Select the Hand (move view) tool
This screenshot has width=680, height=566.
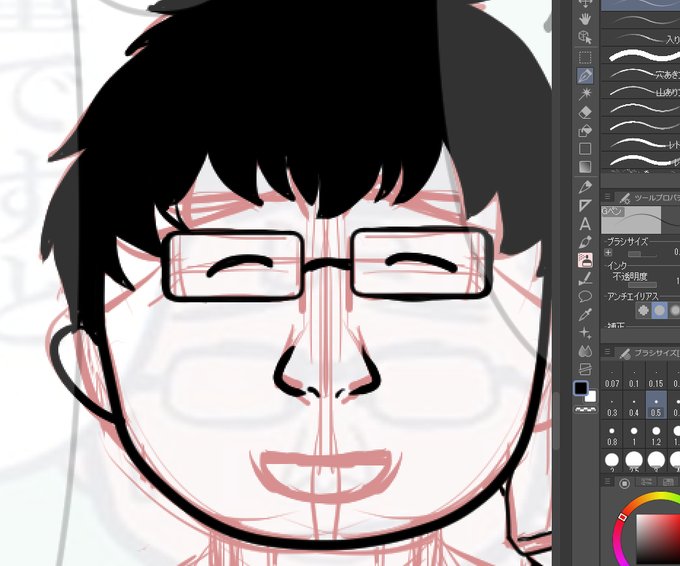(x=585, y=19)
